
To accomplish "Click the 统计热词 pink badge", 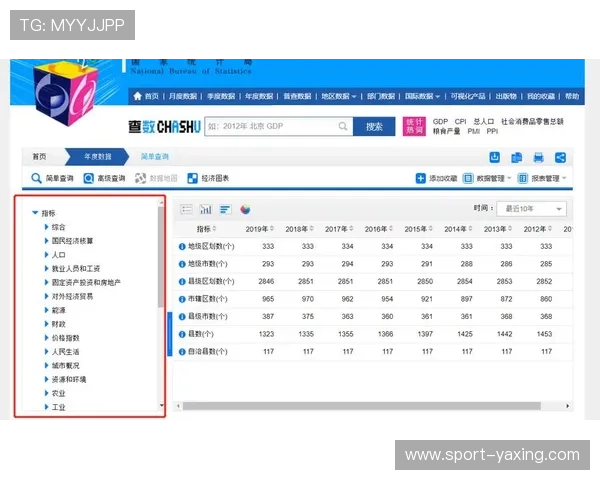I will (414, 126).
